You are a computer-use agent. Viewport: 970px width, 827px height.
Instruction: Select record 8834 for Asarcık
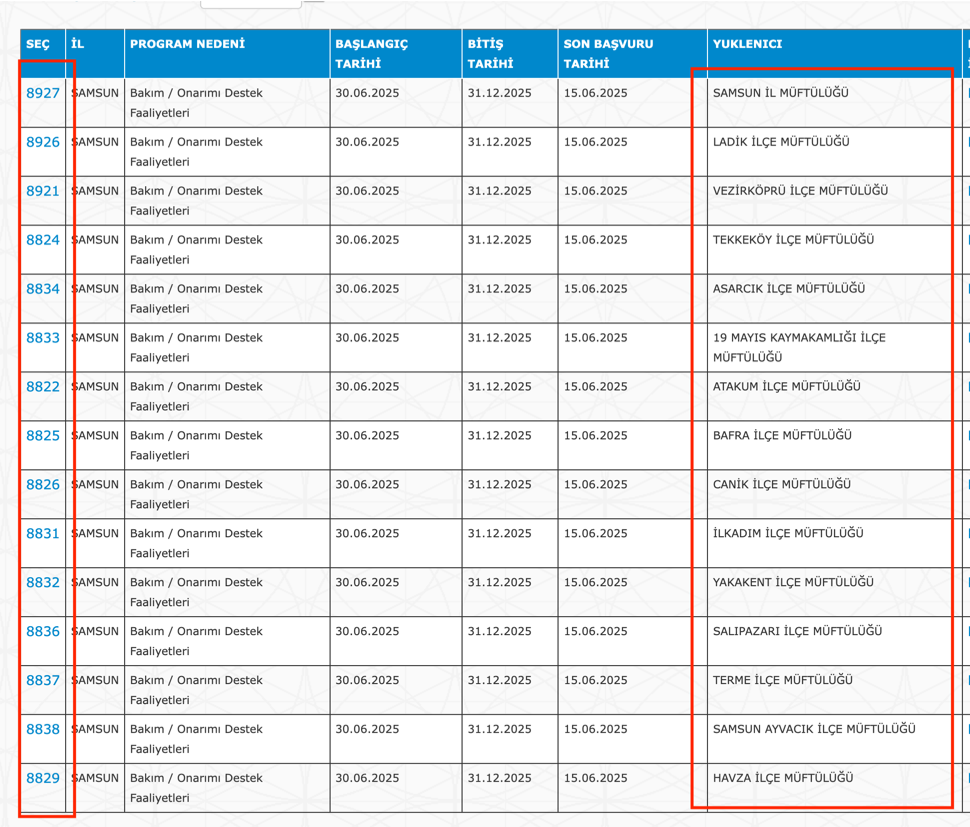[x=43, y=289]
